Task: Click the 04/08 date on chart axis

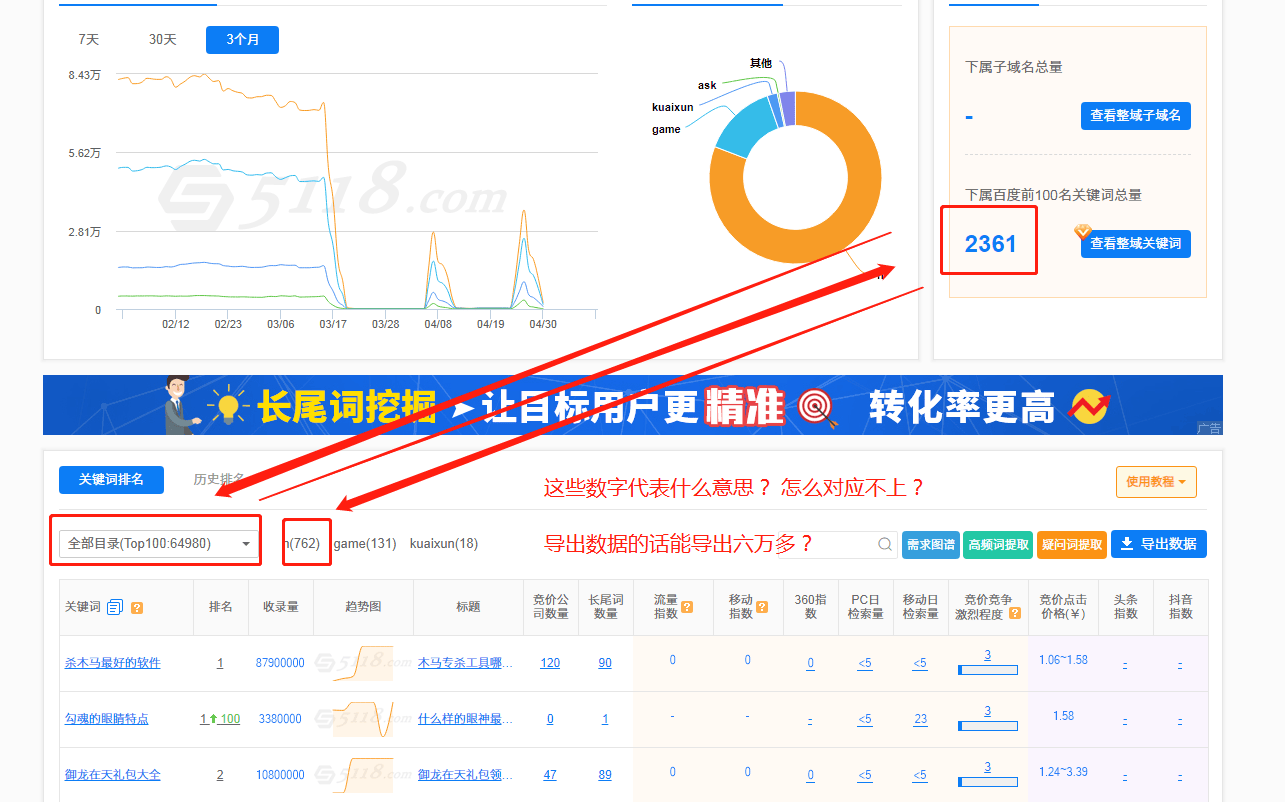Action: coord(437,324)
